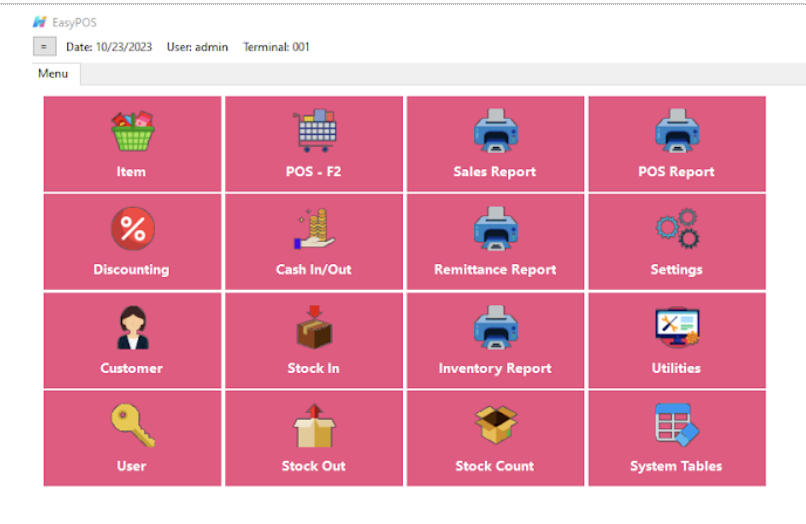Open Cash In/Out coins icon
Image resolution: width=806 pixels, height=524 pixels.
[315, 229]
